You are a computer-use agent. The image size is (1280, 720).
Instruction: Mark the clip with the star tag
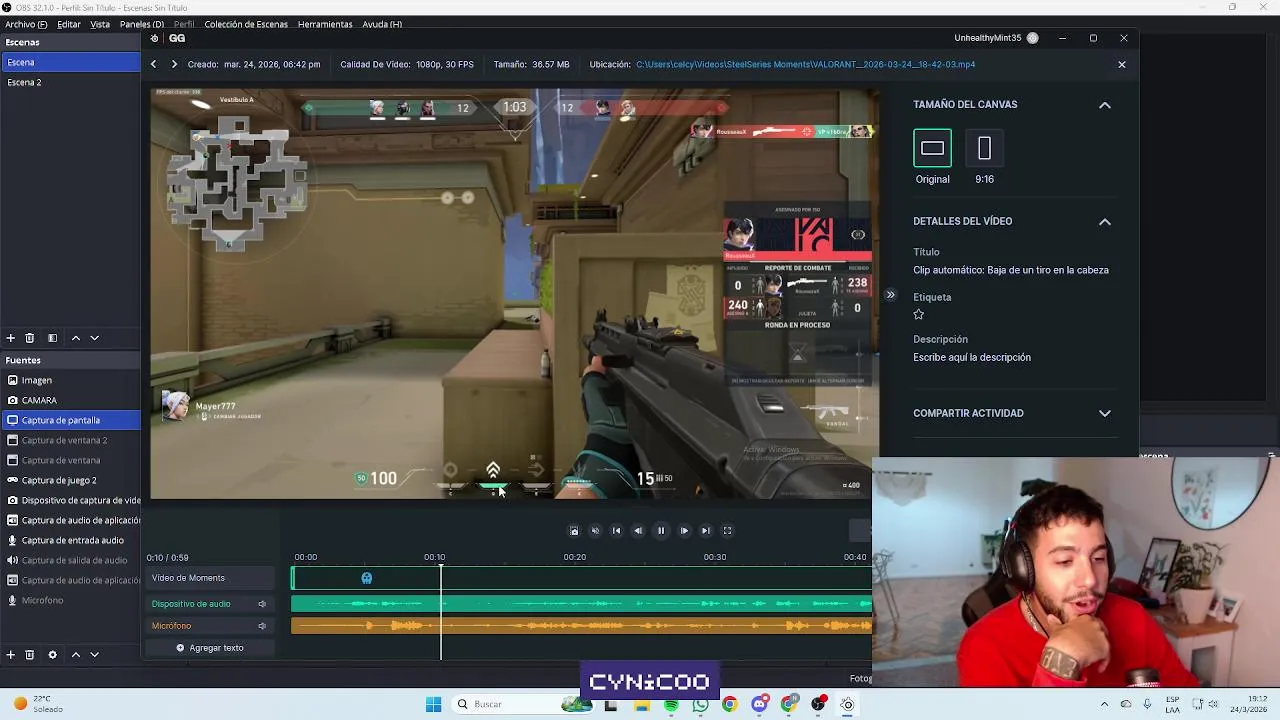[x=919, y=314]
